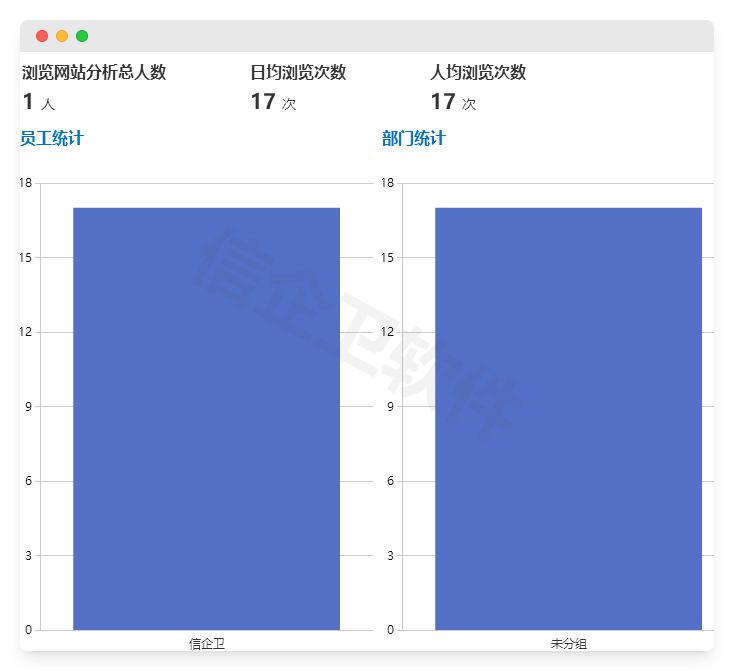This screenshot has height=671, width=734.
Task: Click the yellow minimize window button
Action: pyautogui.click(x=62, y=36)
